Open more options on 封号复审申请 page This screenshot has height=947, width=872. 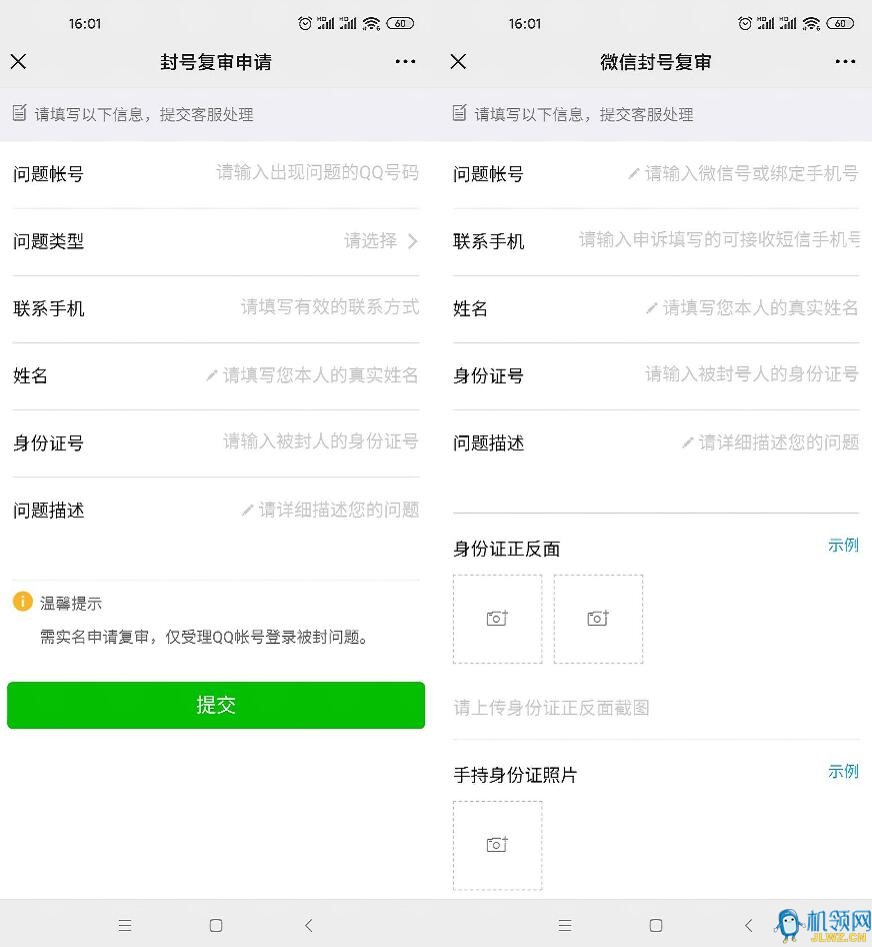click(405, 61)
